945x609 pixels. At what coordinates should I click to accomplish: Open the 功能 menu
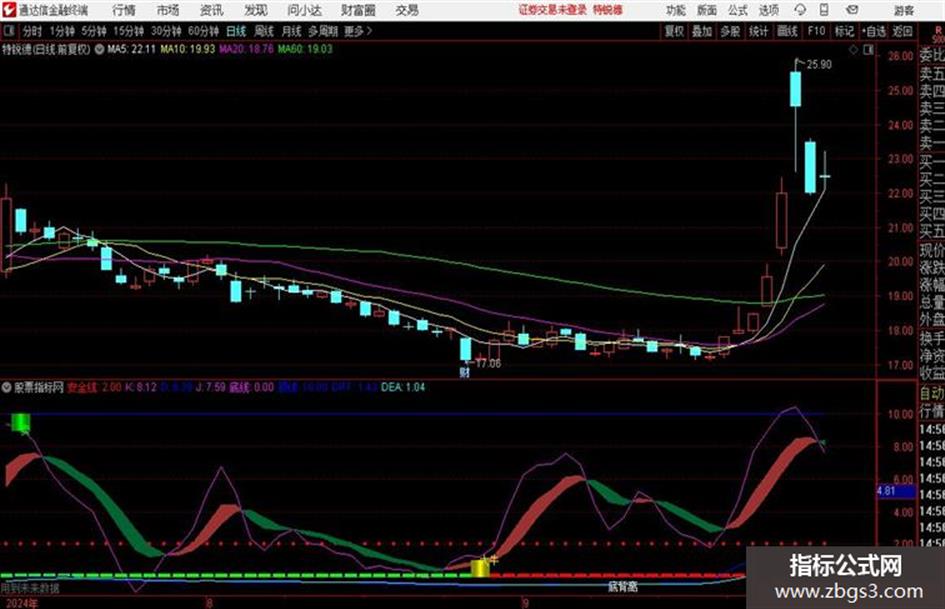(676, 10)
